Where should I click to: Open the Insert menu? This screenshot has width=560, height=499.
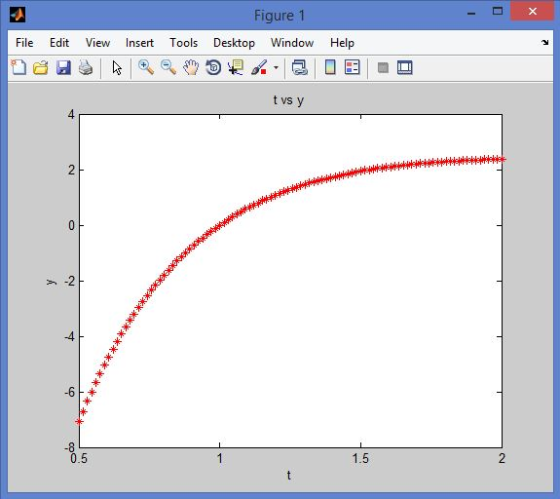[x=139, y=43]
